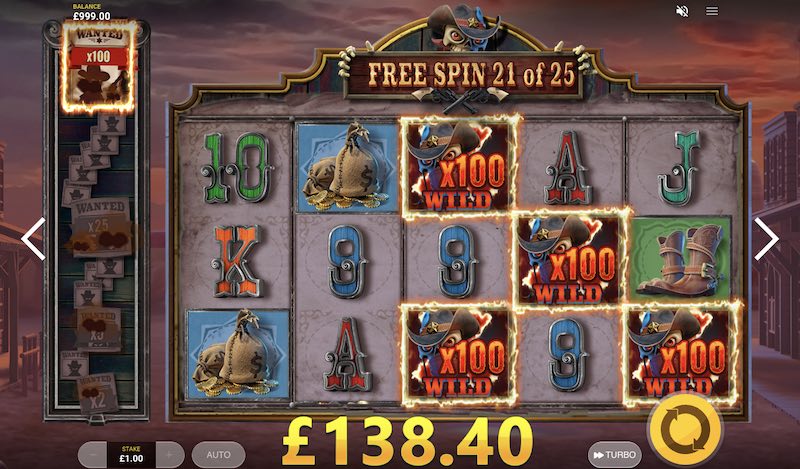Click the orange K symbol

[236, 260]
